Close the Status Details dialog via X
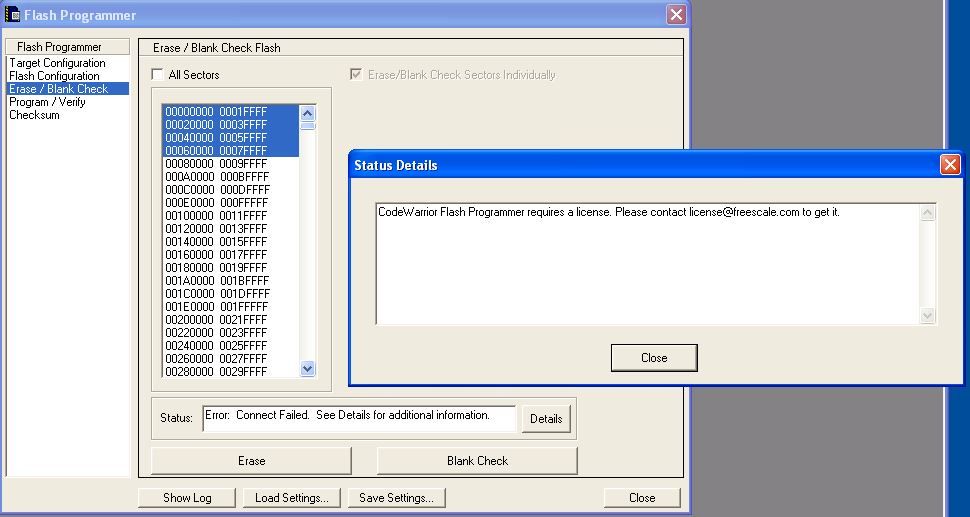970x517 pixels. 950,164
